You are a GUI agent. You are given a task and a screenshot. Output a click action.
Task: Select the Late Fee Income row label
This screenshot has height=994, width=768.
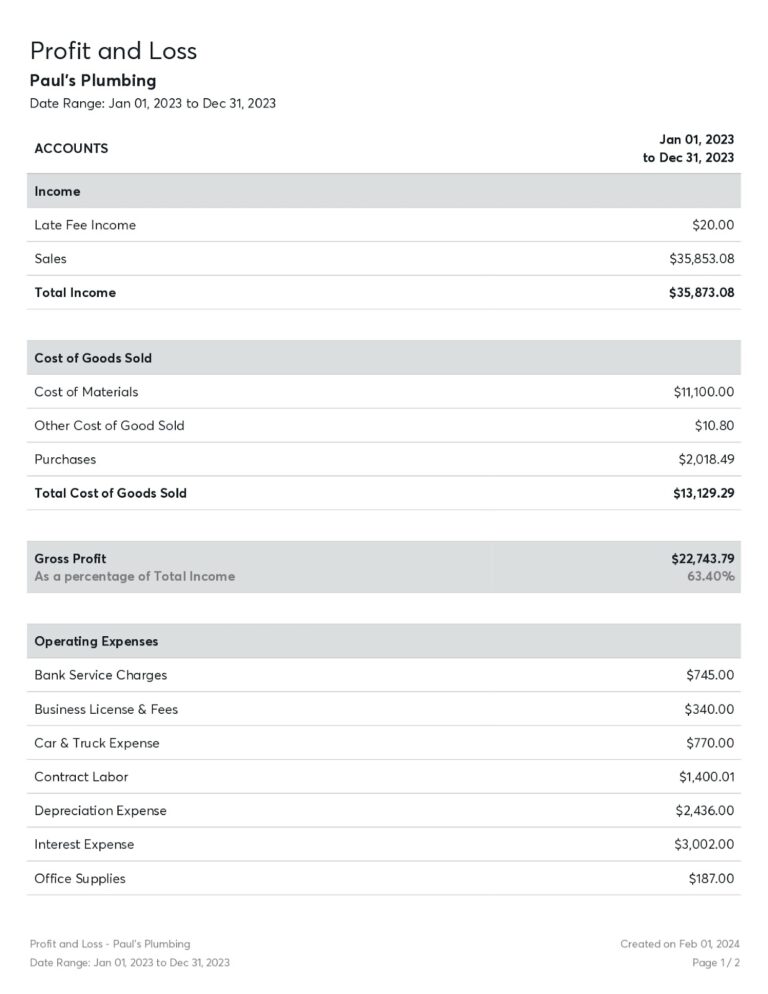(85, 225)
